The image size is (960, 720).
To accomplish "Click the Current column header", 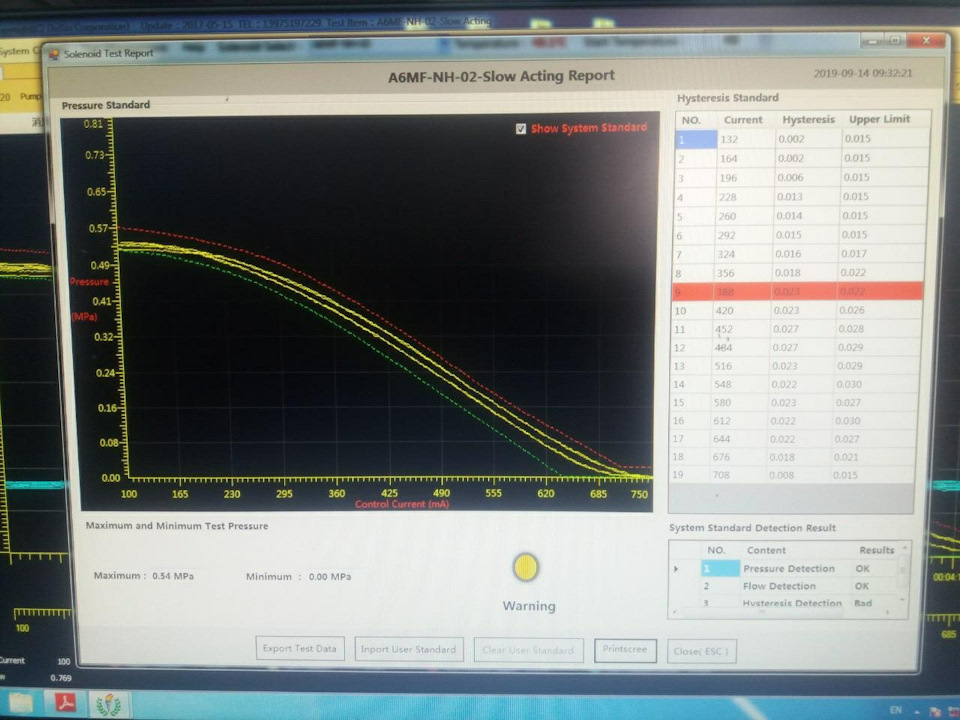I will tap(743, 120).
